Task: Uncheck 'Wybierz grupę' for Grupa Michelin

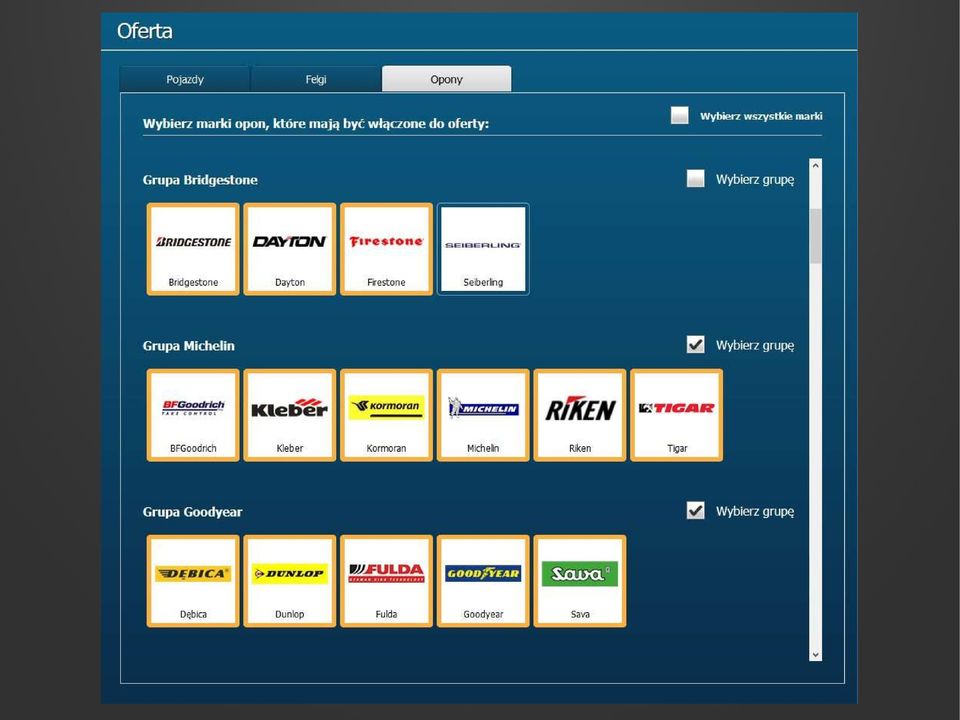Action: (x=696, y=345)
